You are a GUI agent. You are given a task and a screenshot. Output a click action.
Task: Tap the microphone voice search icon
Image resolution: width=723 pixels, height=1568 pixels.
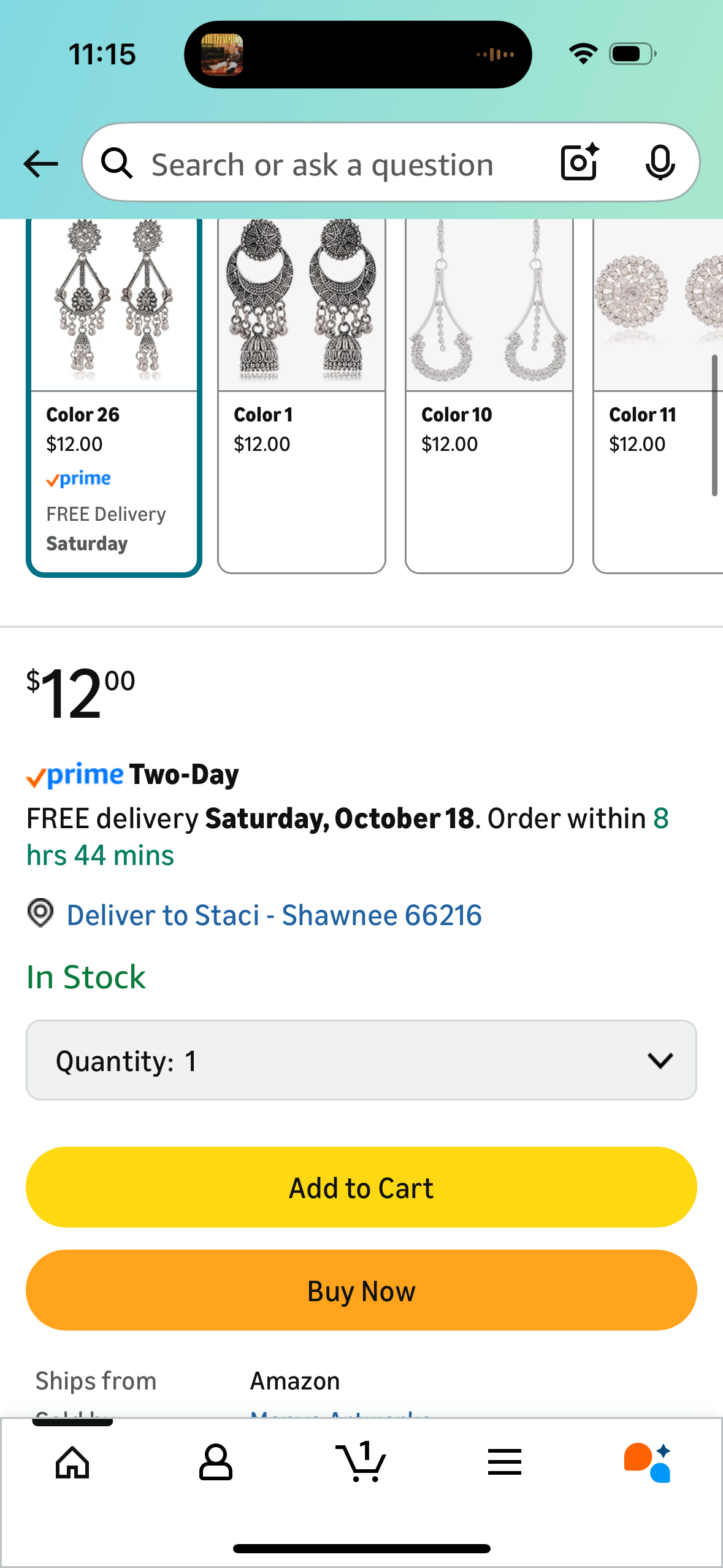click(660, 163)
